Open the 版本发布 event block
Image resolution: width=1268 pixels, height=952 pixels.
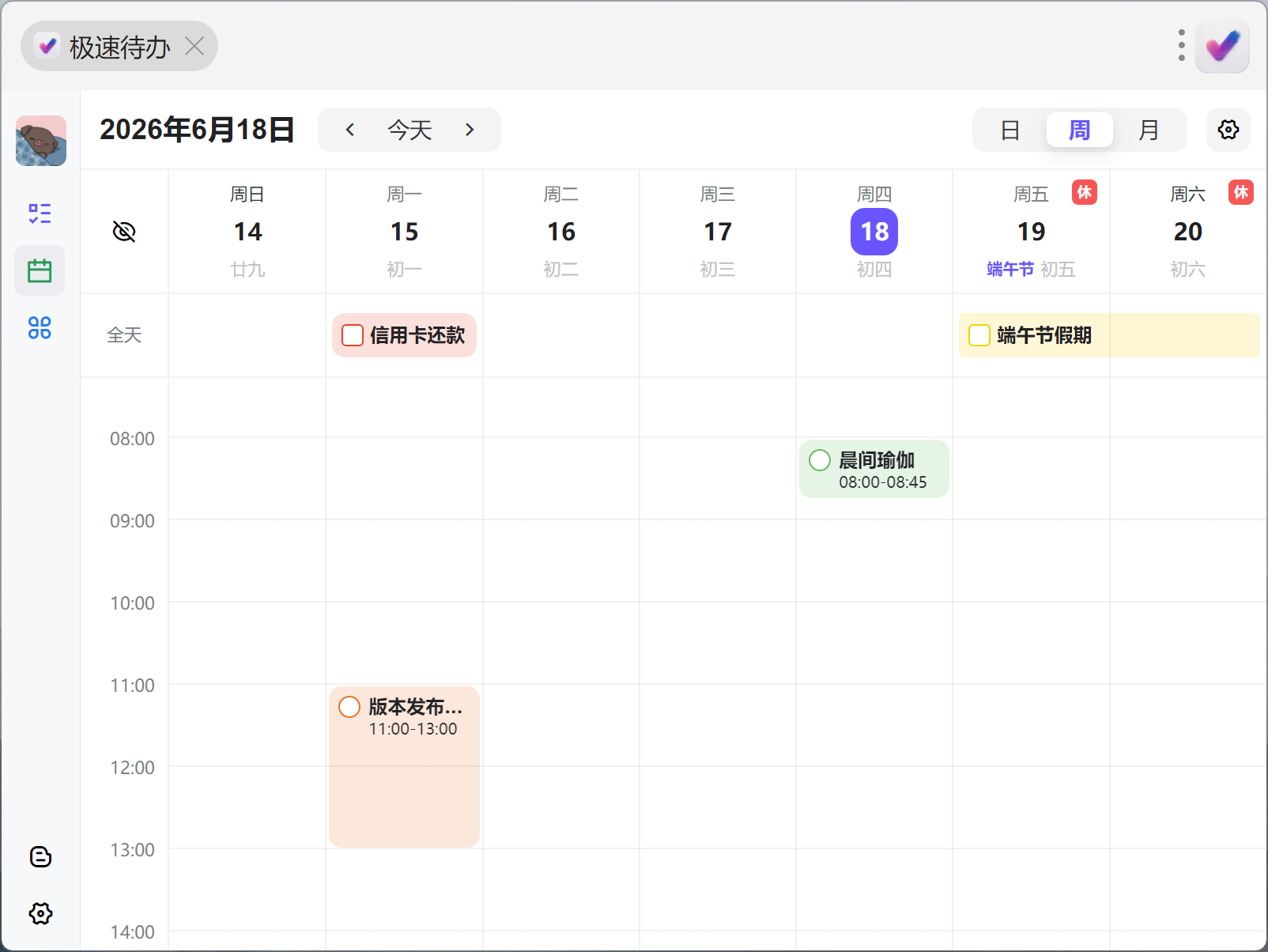click(404, 767)
